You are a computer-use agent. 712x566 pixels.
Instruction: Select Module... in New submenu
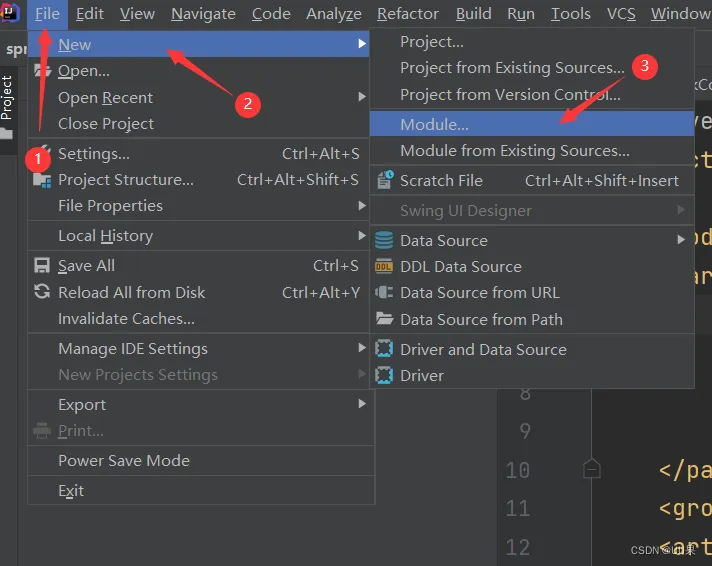[x=532, y=124]
